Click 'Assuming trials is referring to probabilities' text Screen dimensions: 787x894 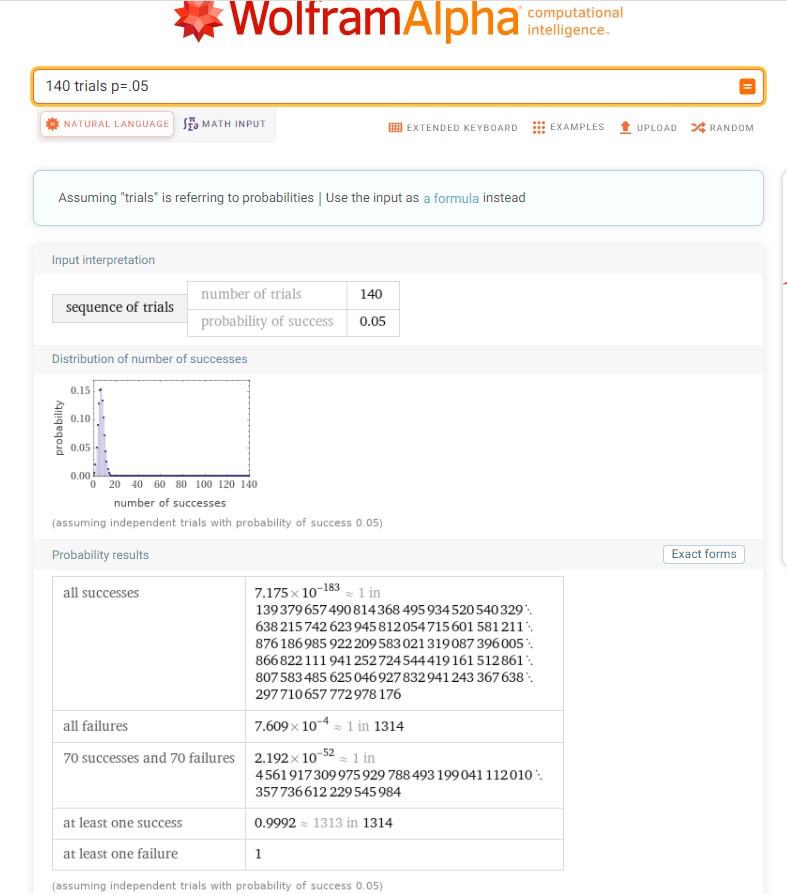coord(186,198)
